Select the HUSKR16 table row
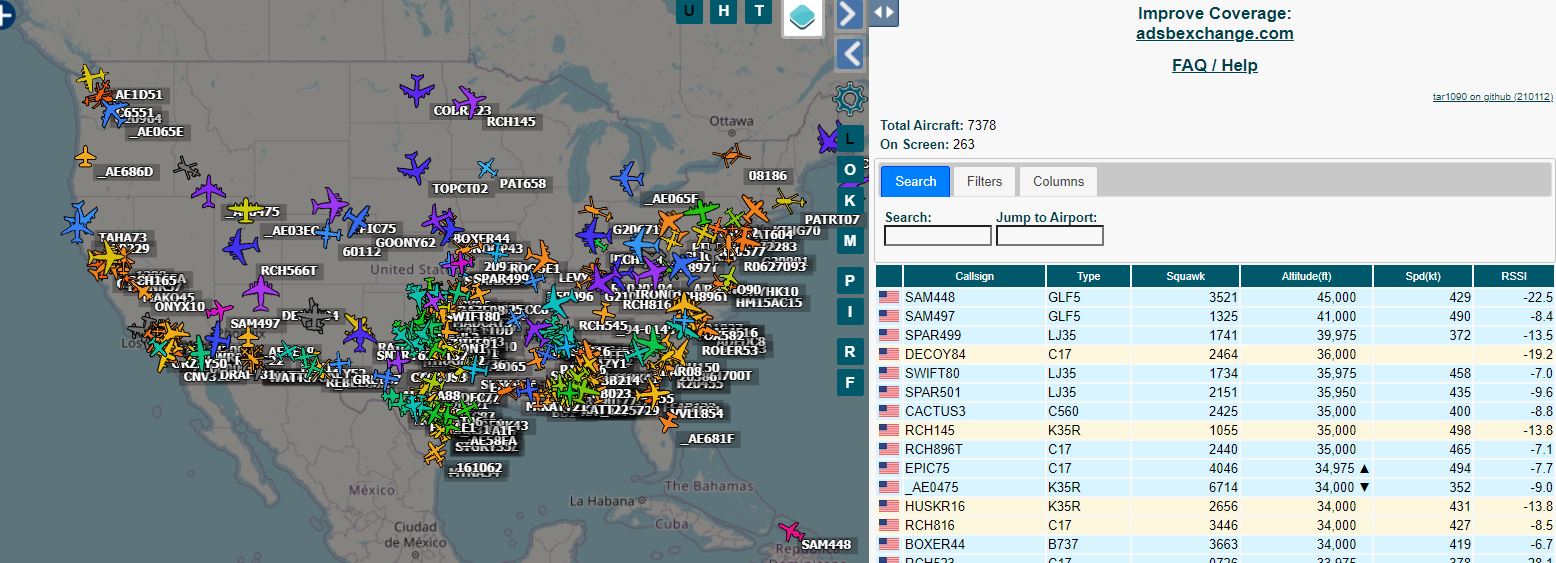1556x563 pixels. point(1215,506)
